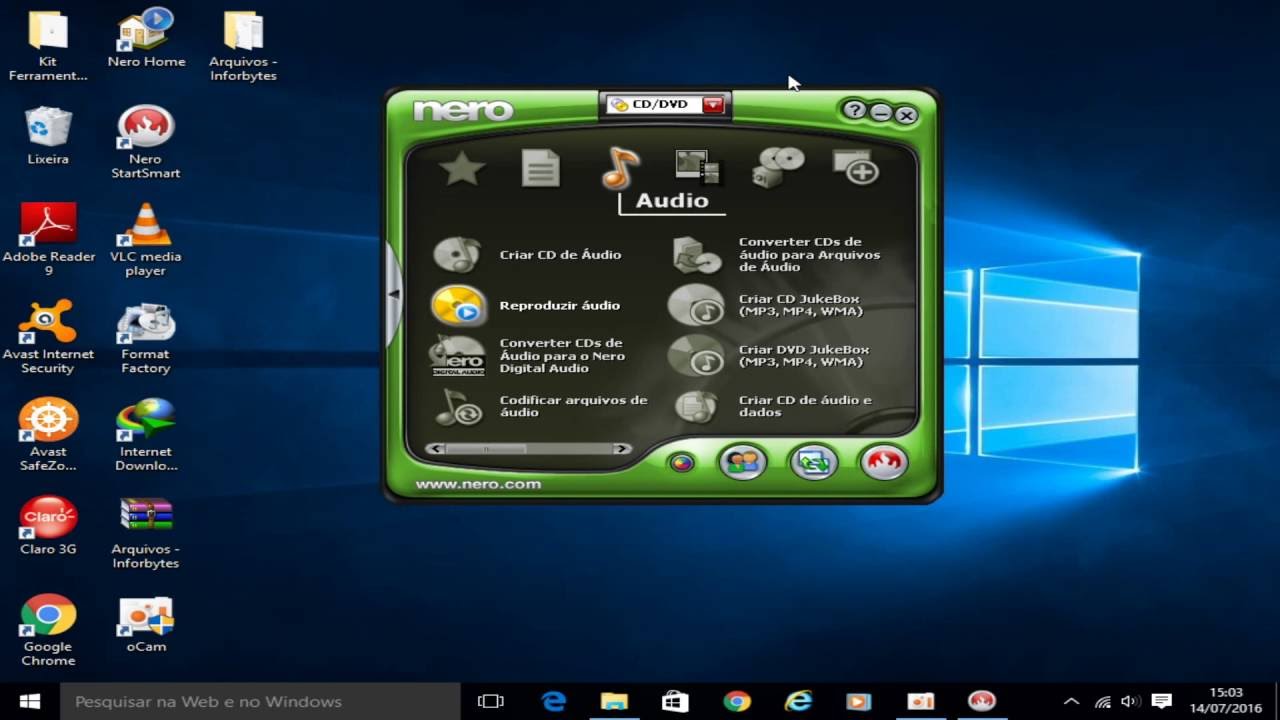This screenshot has height=720, width=1280.
Task: Select the Nero StartSmart desktop shortcut
Action: 146,143
